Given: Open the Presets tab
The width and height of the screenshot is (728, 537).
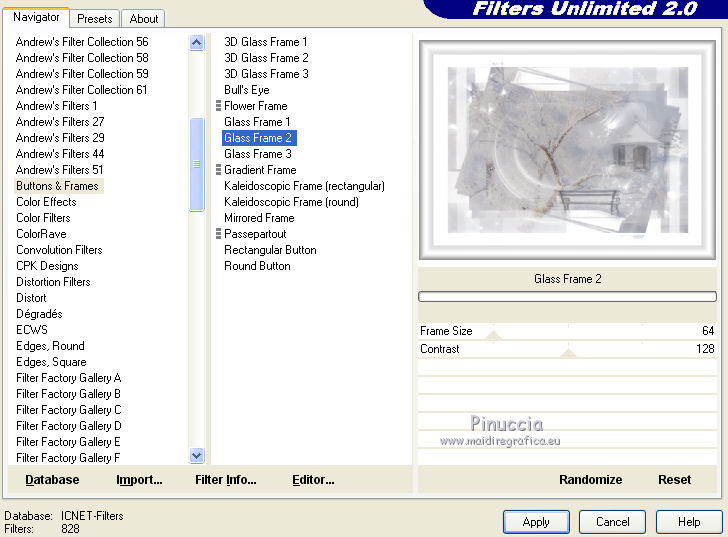Looking at the screenshot, I should (x=95, y=19).
